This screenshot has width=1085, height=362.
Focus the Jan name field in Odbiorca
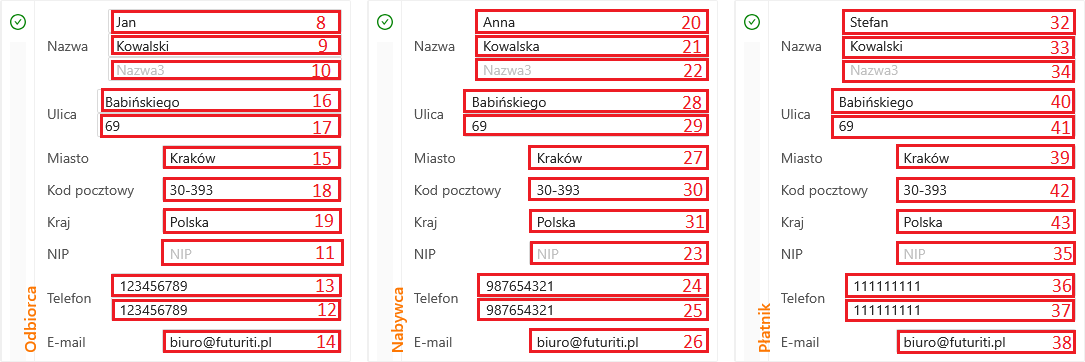pos(226,22)
